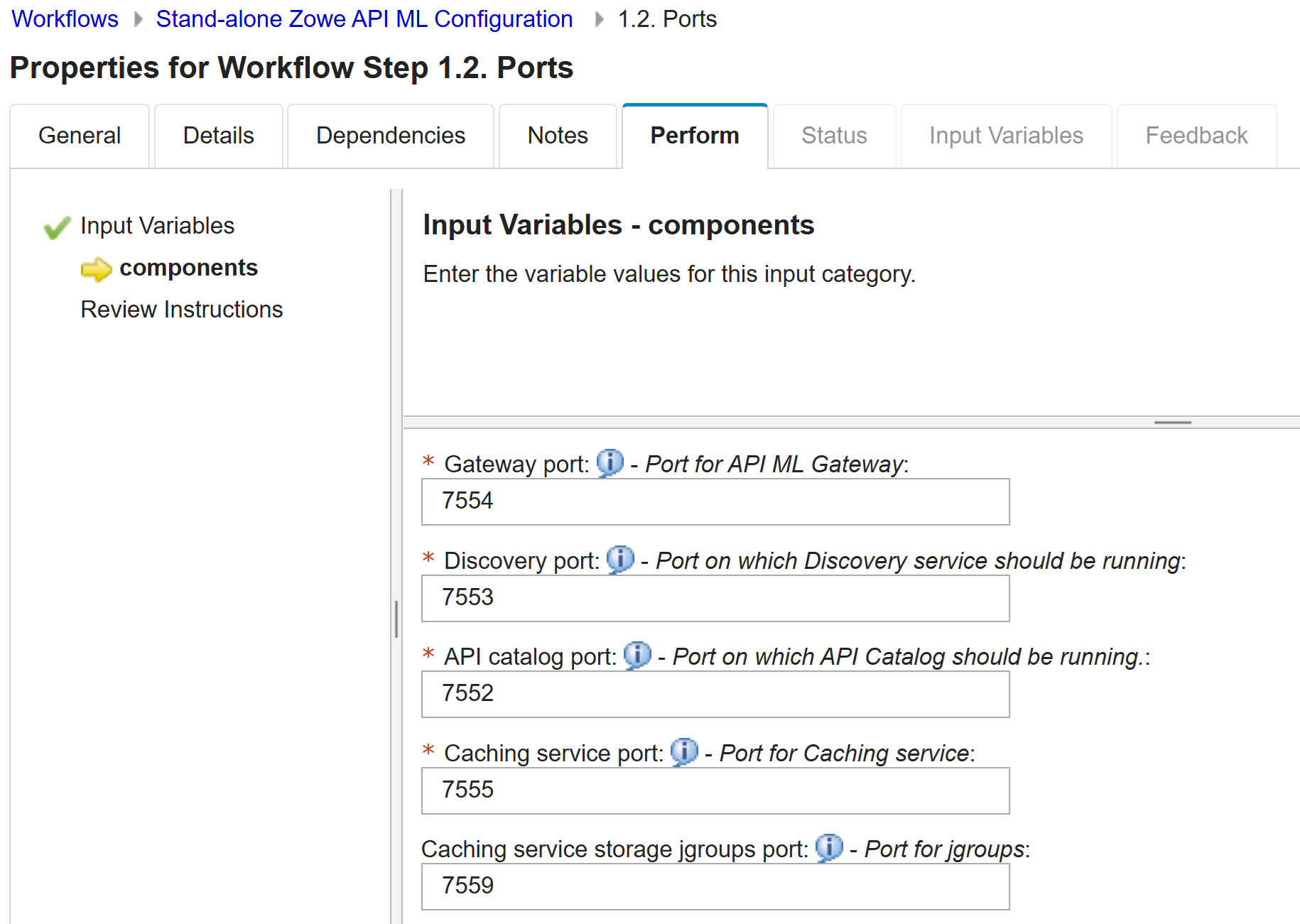The width and height of the screenshot is (1300, 924).
Task: Open the Gateway port info tooltip icon
Action: (x=610, y=463)
